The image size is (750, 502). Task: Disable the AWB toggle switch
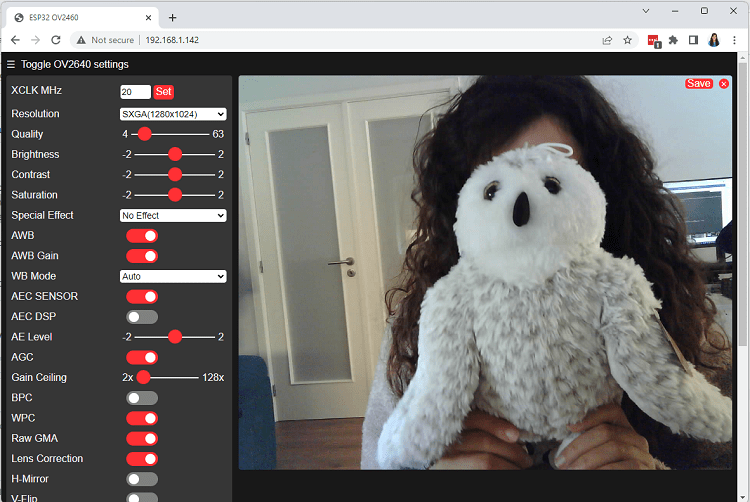[x=142, y=236]
